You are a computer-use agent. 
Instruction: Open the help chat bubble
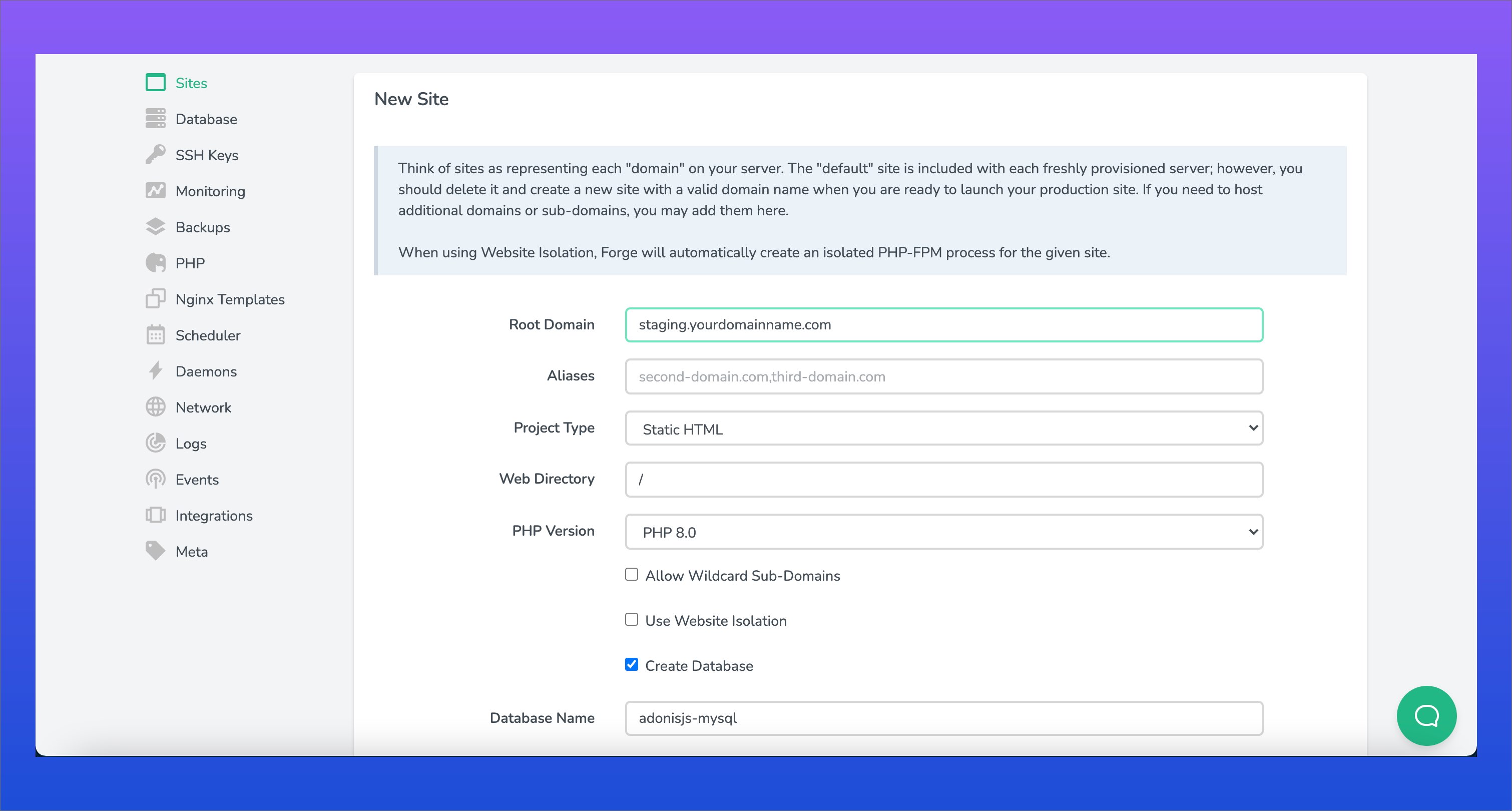1426,716
